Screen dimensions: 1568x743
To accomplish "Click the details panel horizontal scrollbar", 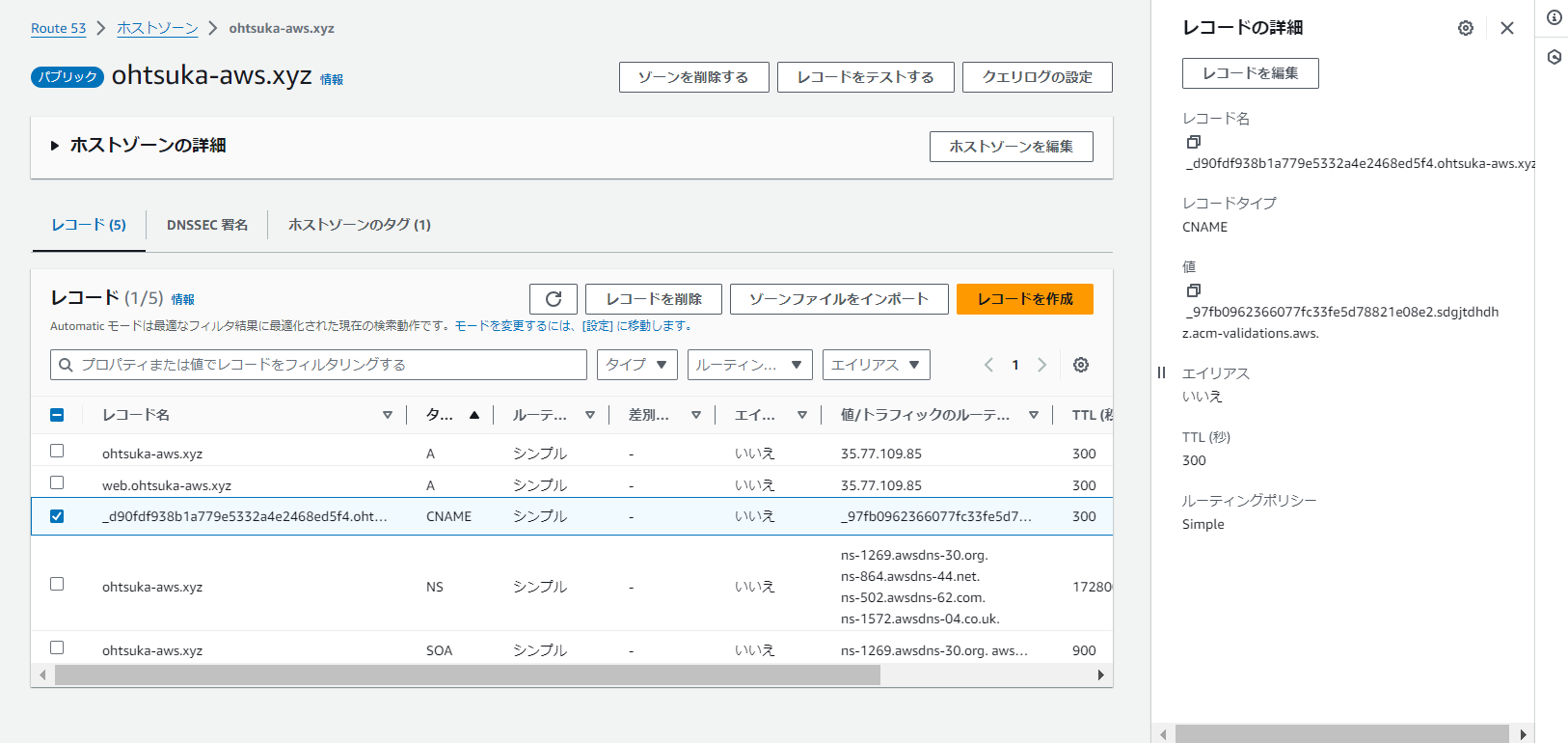I will (1342, 734).
